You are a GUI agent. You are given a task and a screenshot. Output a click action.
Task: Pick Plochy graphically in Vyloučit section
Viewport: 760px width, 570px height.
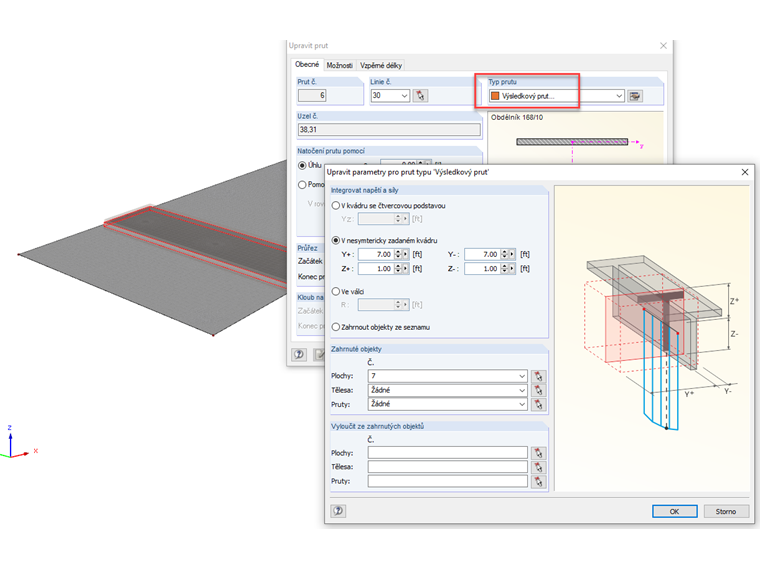(x=538, y=453)
